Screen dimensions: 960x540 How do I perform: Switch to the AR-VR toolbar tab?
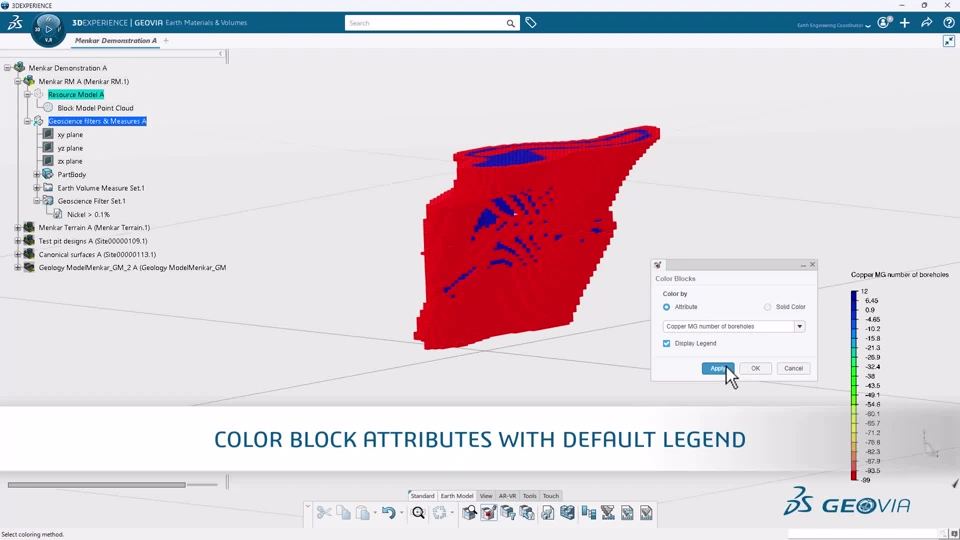508,496
